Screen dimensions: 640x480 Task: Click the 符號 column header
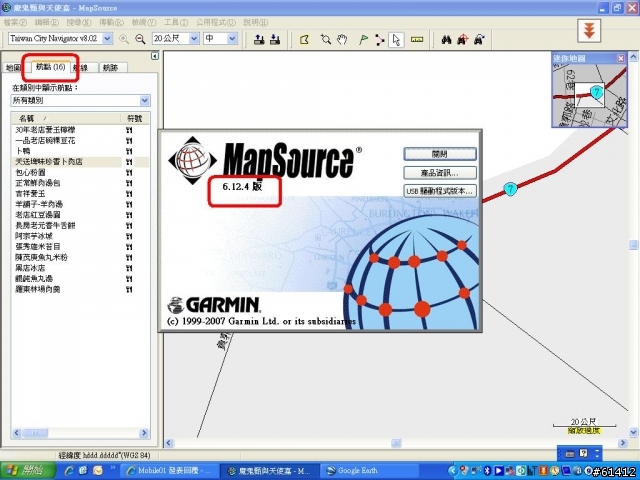[135, 118]
